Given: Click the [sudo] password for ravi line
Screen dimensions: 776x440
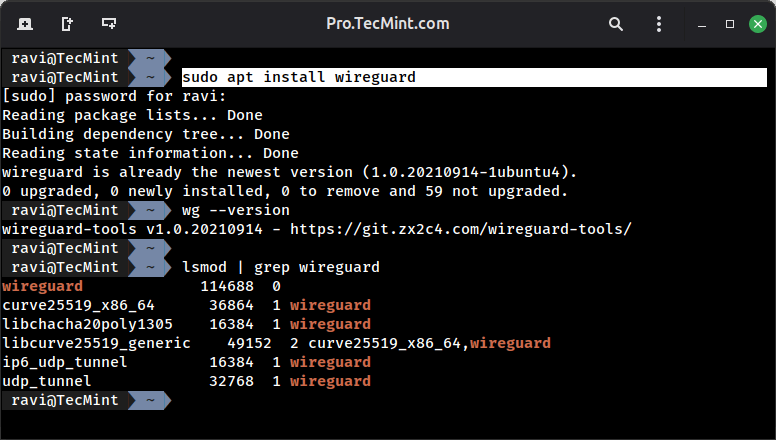Looking at the screenshot, I should point(114,96).
